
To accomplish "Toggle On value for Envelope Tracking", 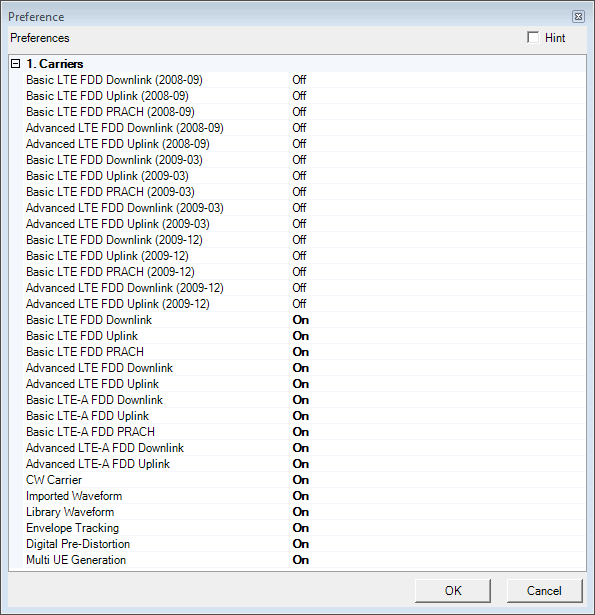I will [x=301, y=528].
